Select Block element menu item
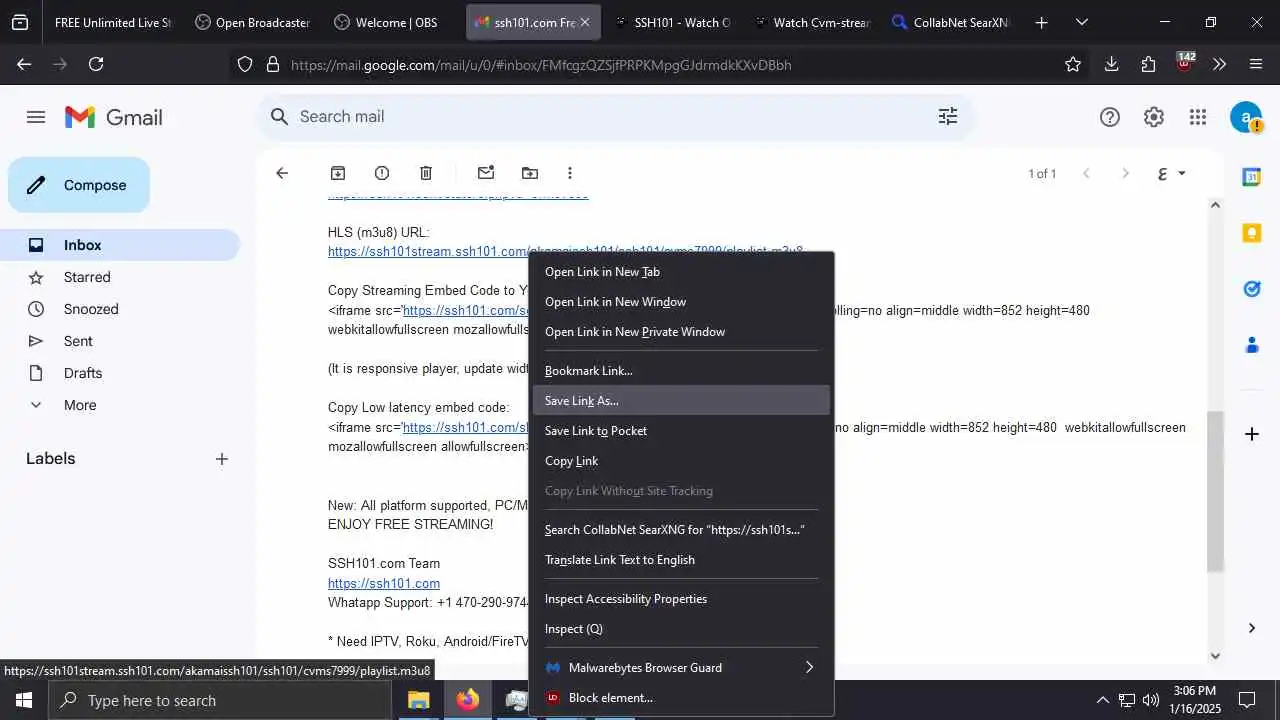 [682, 698]
